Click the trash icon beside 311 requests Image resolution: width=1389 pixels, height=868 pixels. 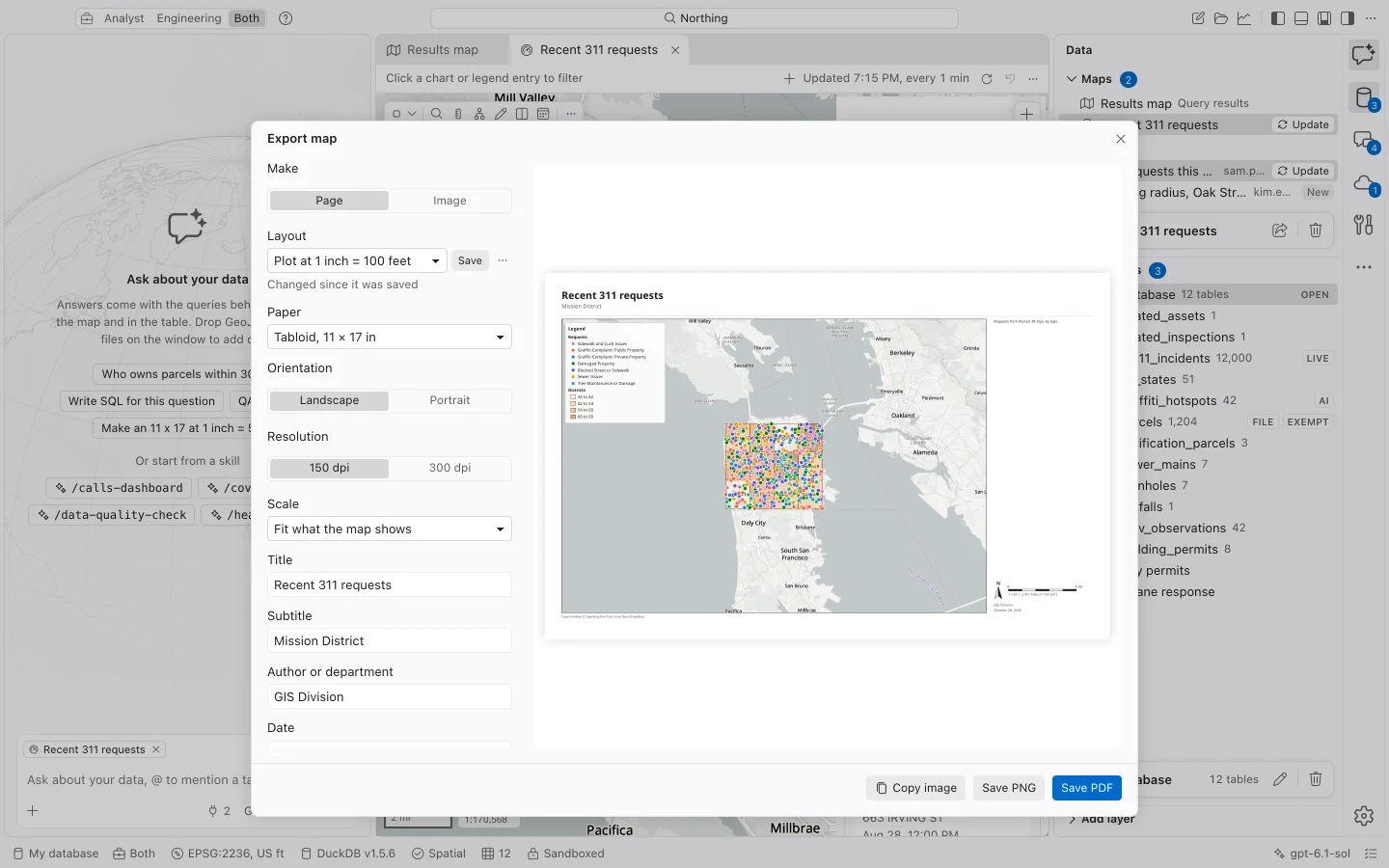(x=1316, y=231)
